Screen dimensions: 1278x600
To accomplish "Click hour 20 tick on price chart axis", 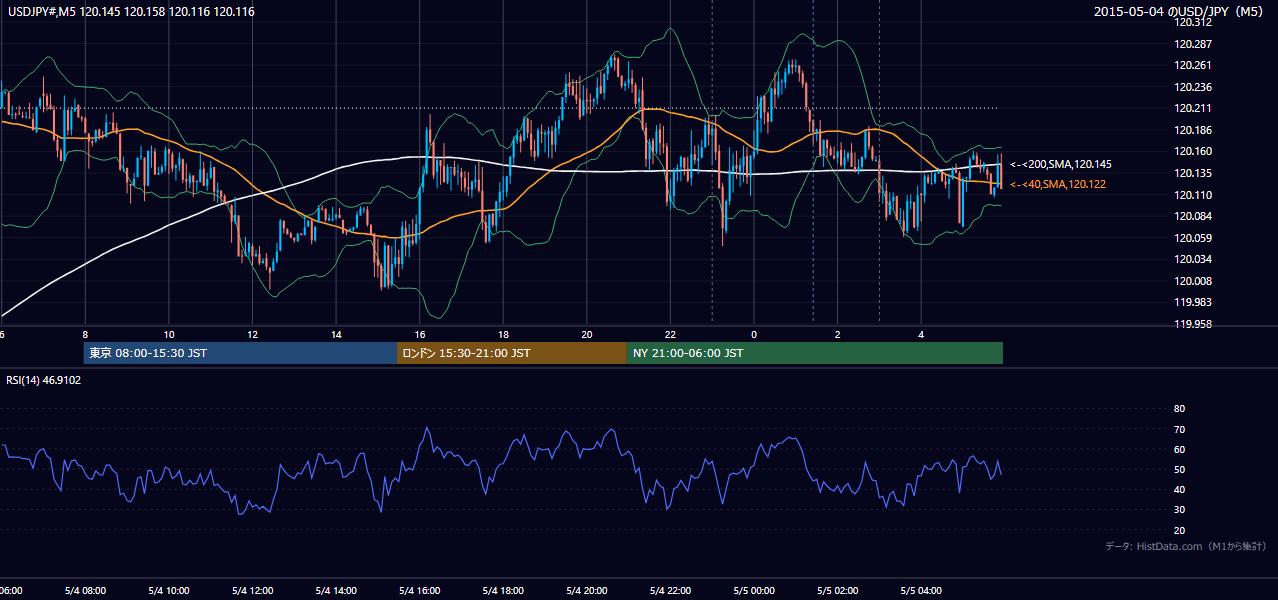I will (587, 334).
